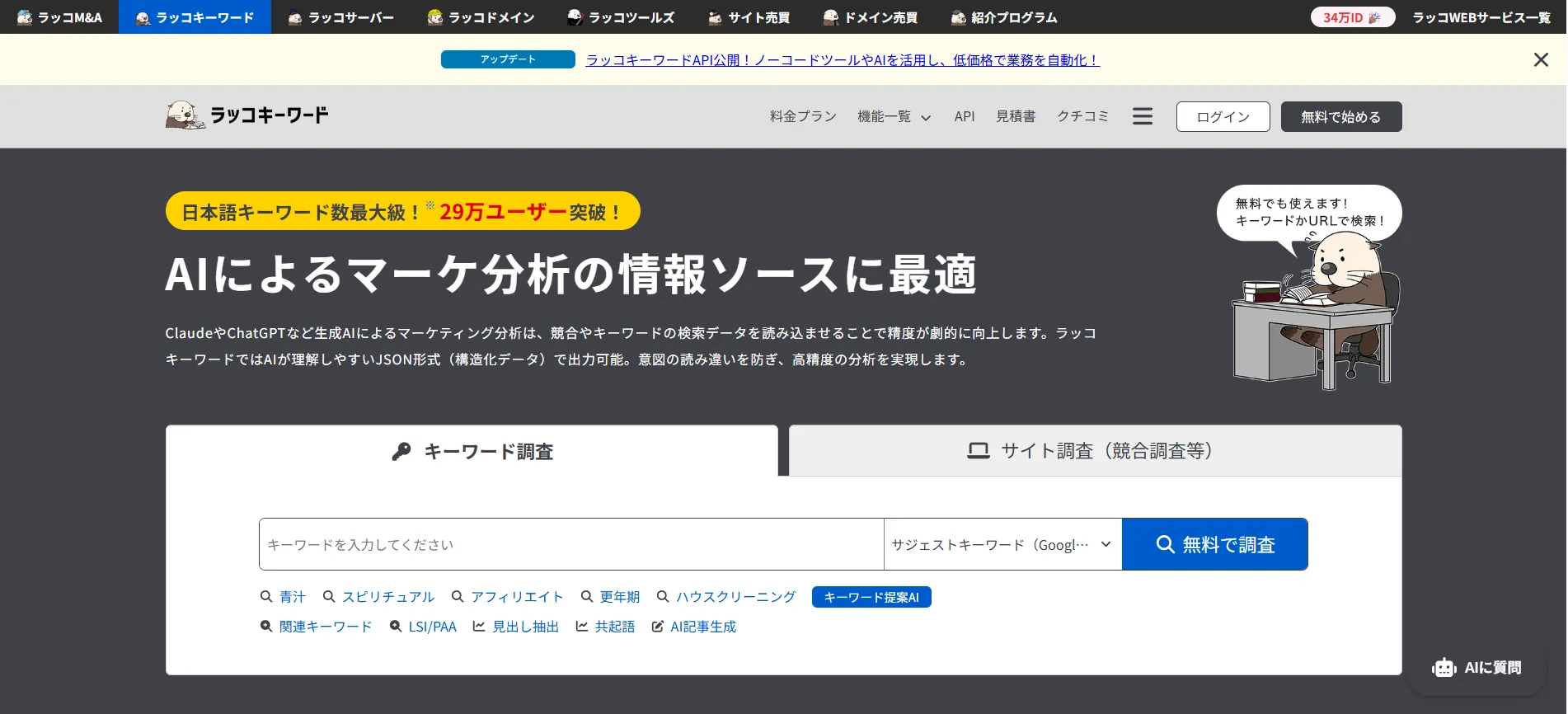Open 見積書 nav link
Screen dimensions: 1568x714
(1015, 116)
